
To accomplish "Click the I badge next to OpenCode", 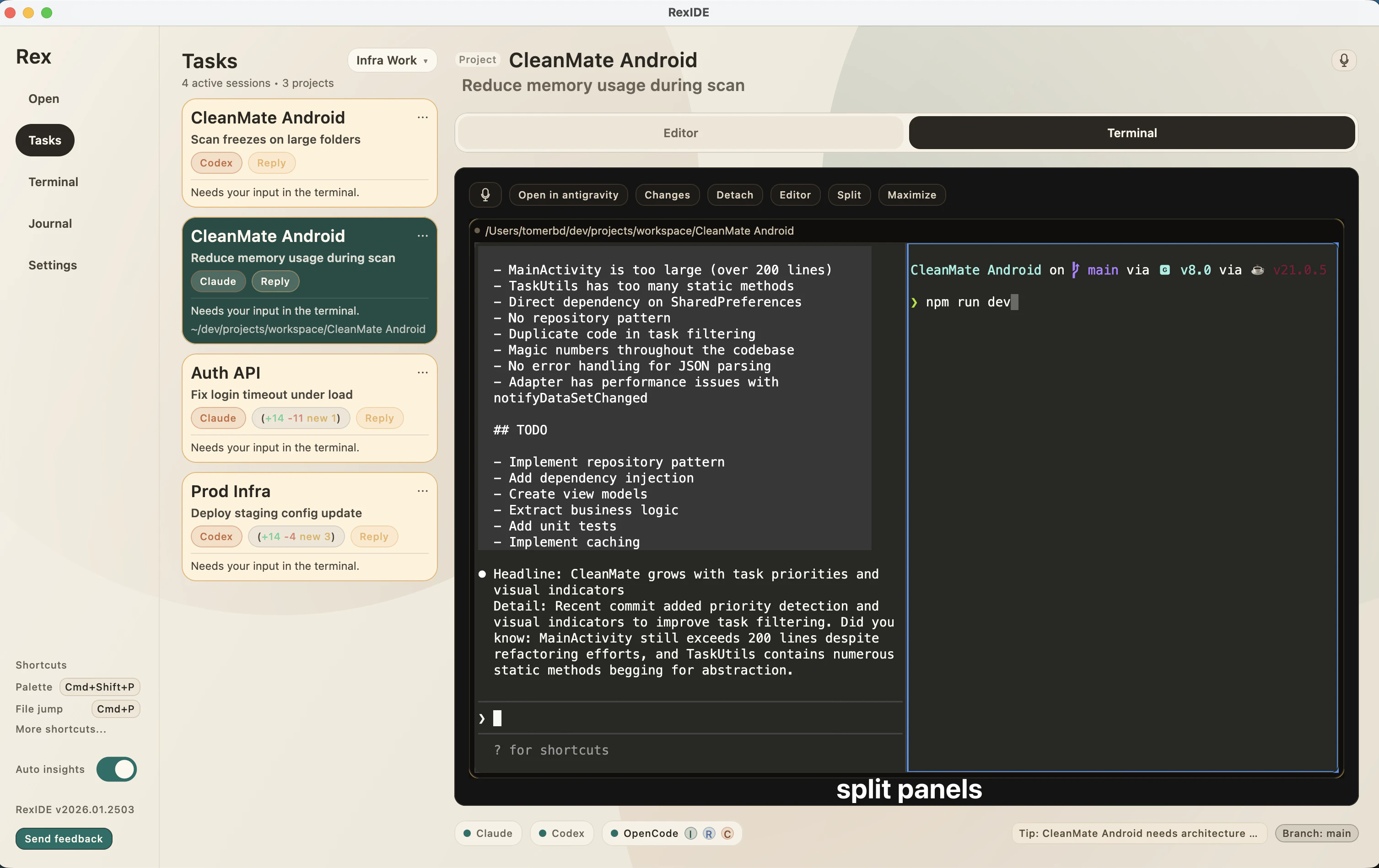I will [691, 834].
